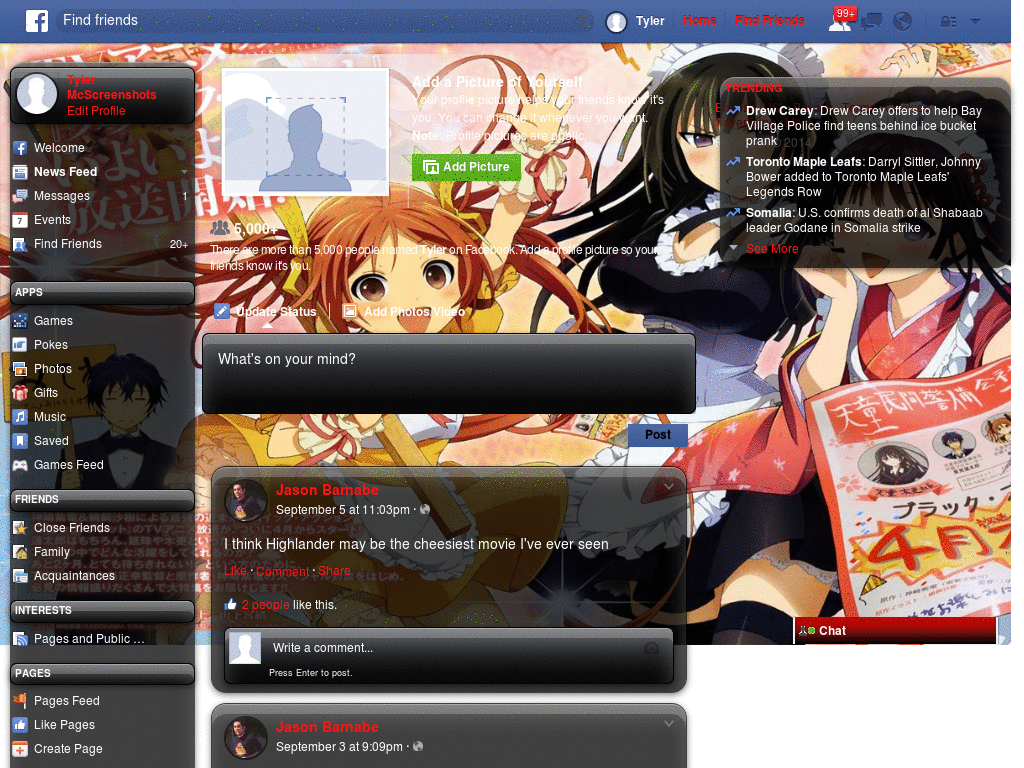The width and height of the screenshot is (1024, 768).
Task: Open Jason Barnabe name on September 5 post
Action: pos(327,490)
